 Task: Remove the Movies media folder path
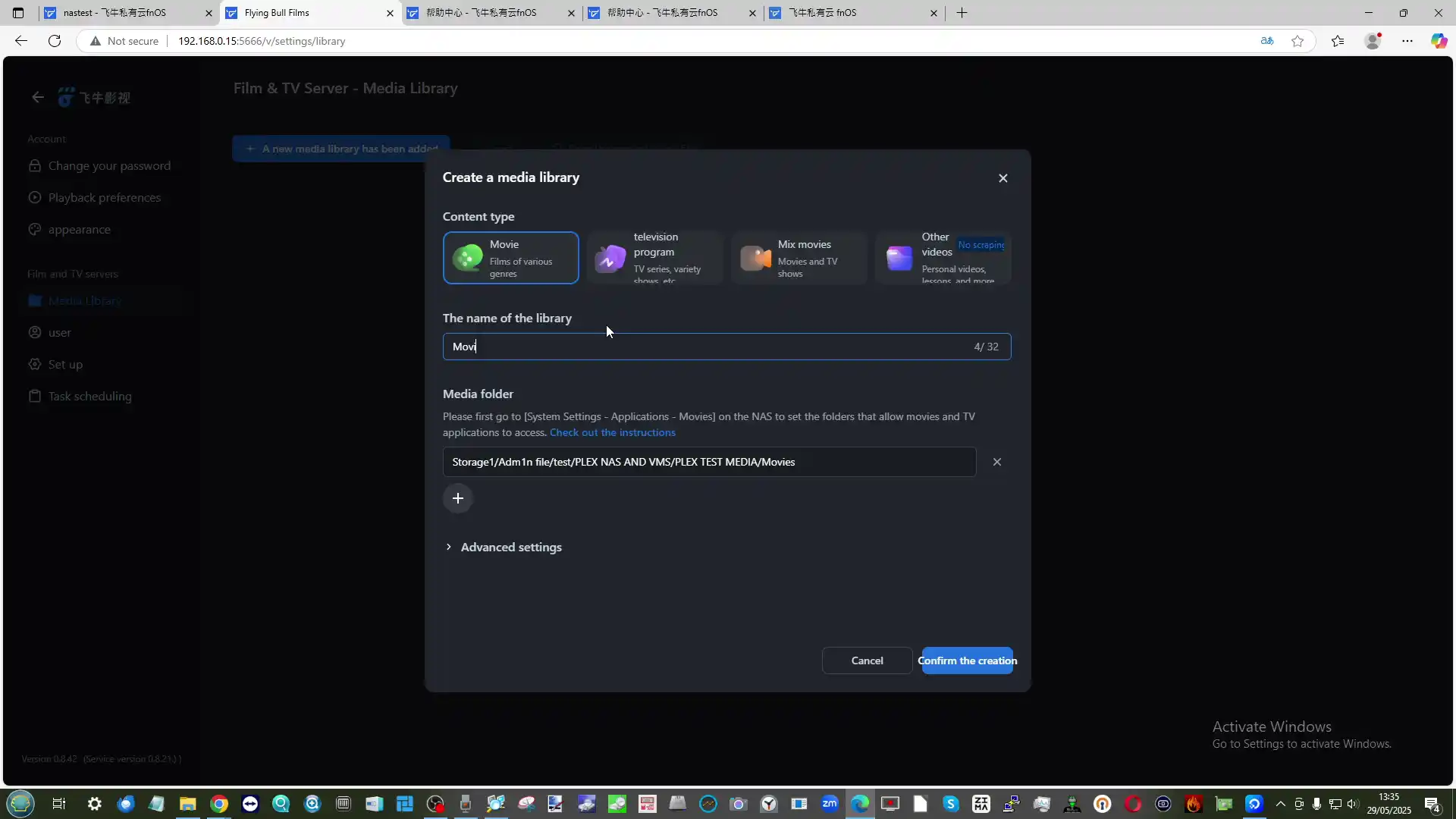(996, 462)
